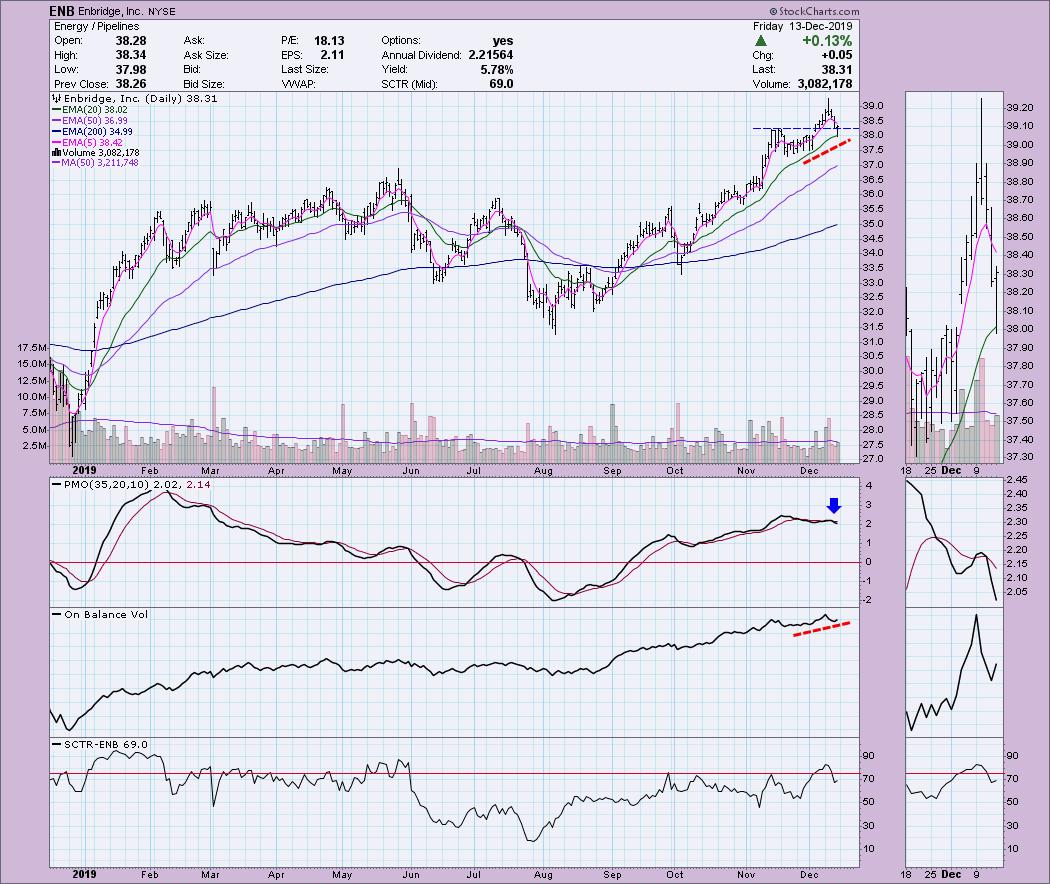Viewport: 1050px width, 884px height.
Task: Click the 37.30 price label in zoom panel
Action: tap(1019, 457)
